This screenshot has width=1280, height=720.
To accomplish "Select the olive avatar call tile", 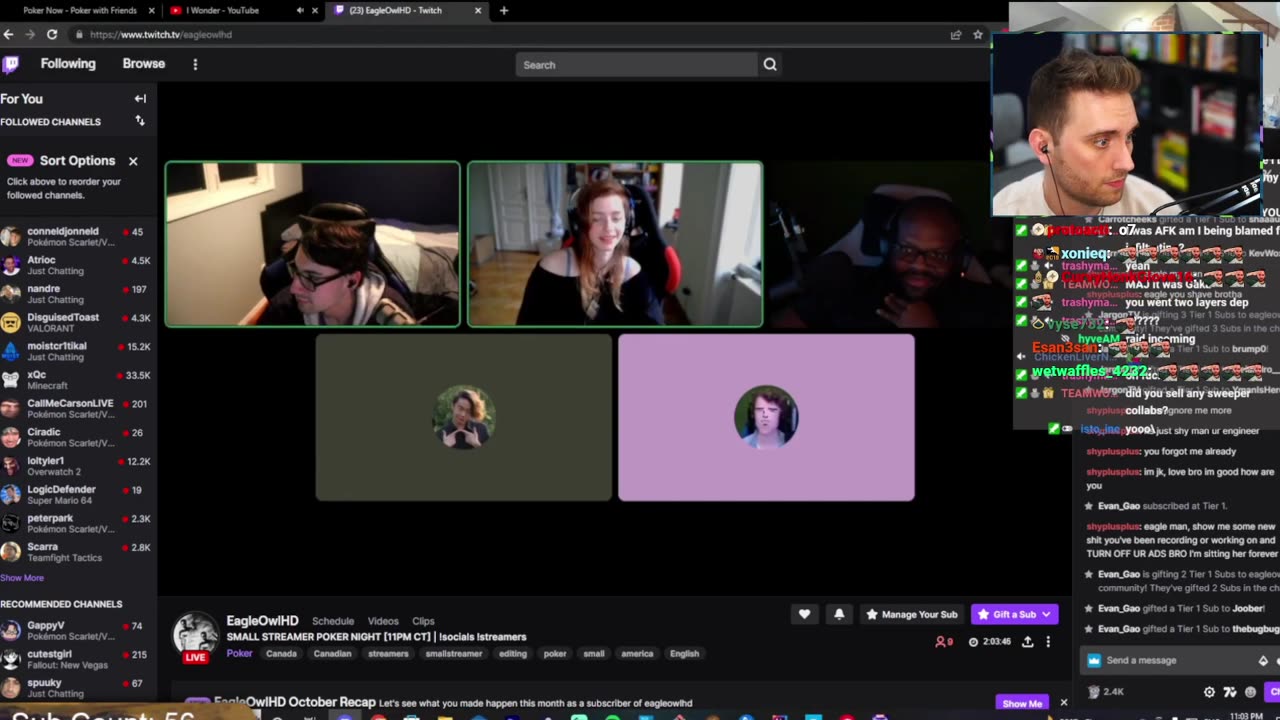I will (x=464, y=418).
